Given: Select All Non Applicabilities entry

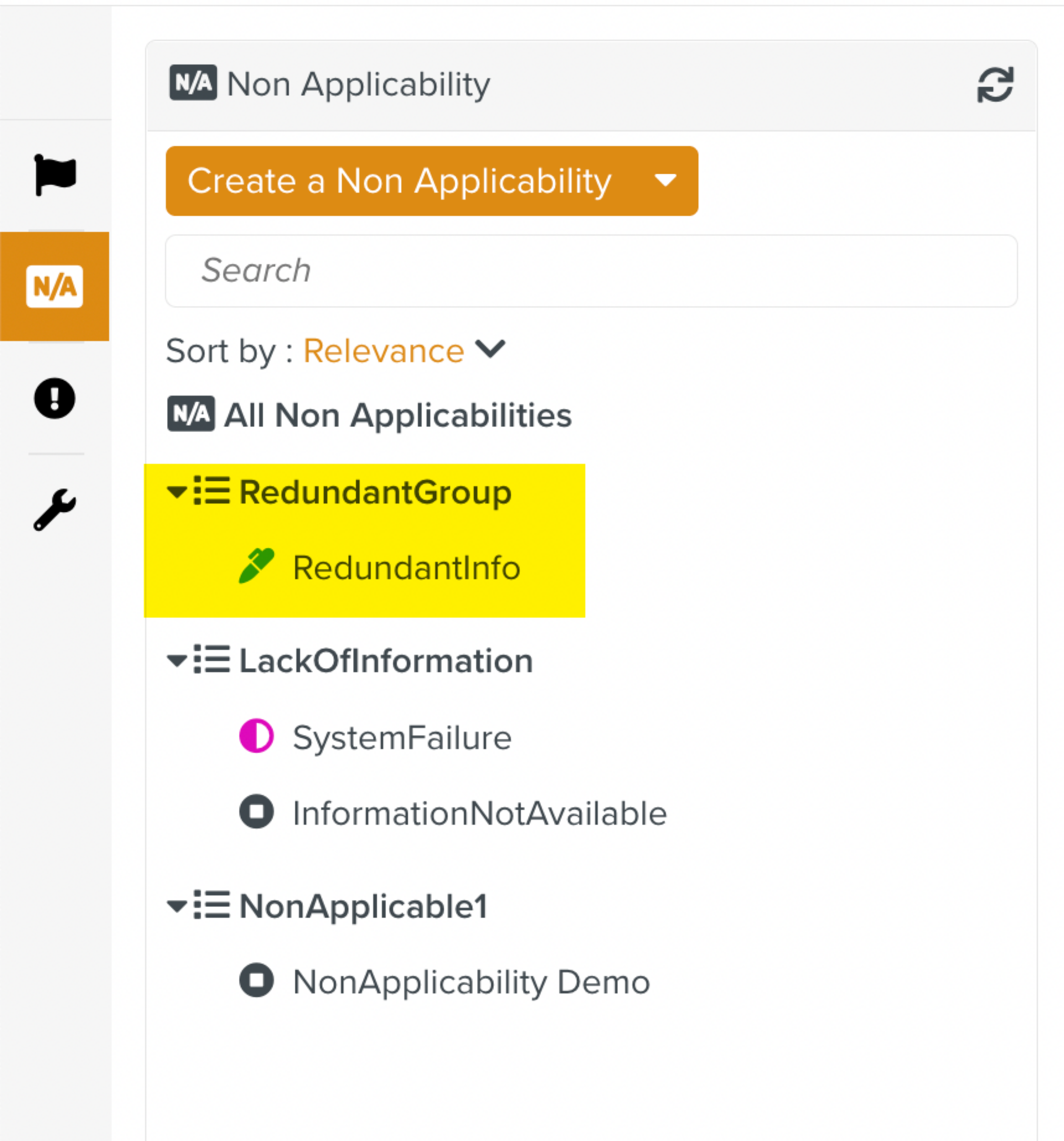Looking at the screenshot, I should point(397,414).
